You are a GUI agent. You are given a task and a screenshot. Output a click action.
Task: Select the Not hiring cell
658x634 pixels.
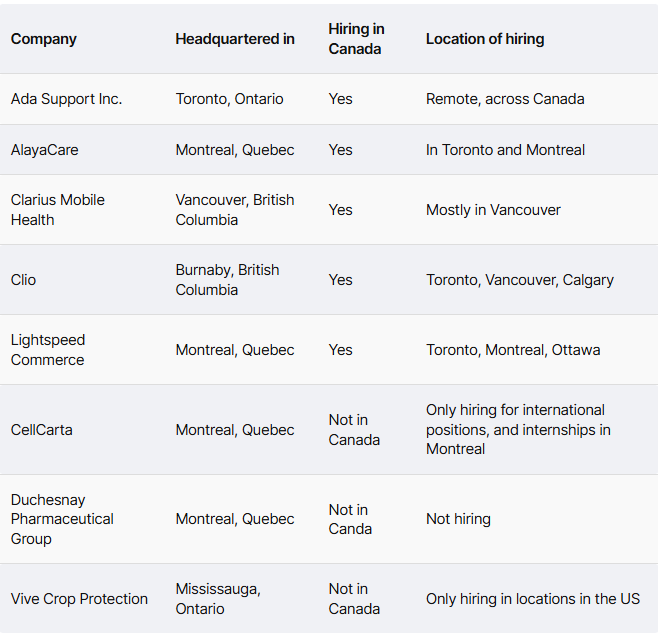point(458,519)
